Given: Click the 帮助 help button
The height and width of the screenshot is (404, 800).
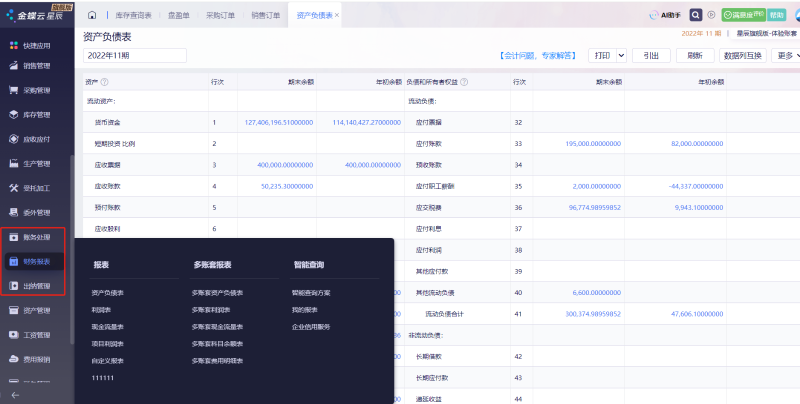Looking at the screenshot, I should (x=777, y=15).
